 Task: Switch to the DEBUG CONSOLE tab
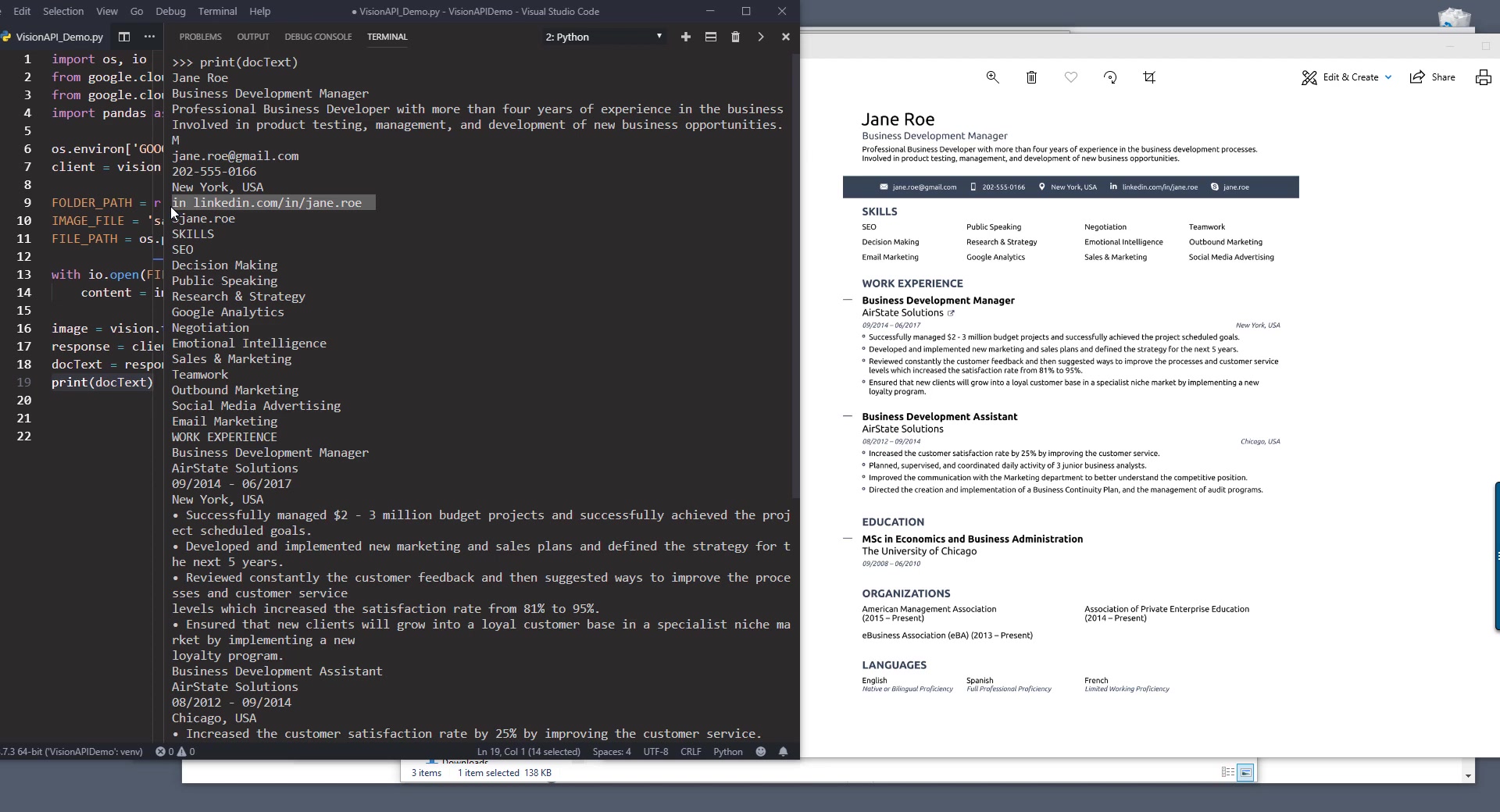(318, 37)
